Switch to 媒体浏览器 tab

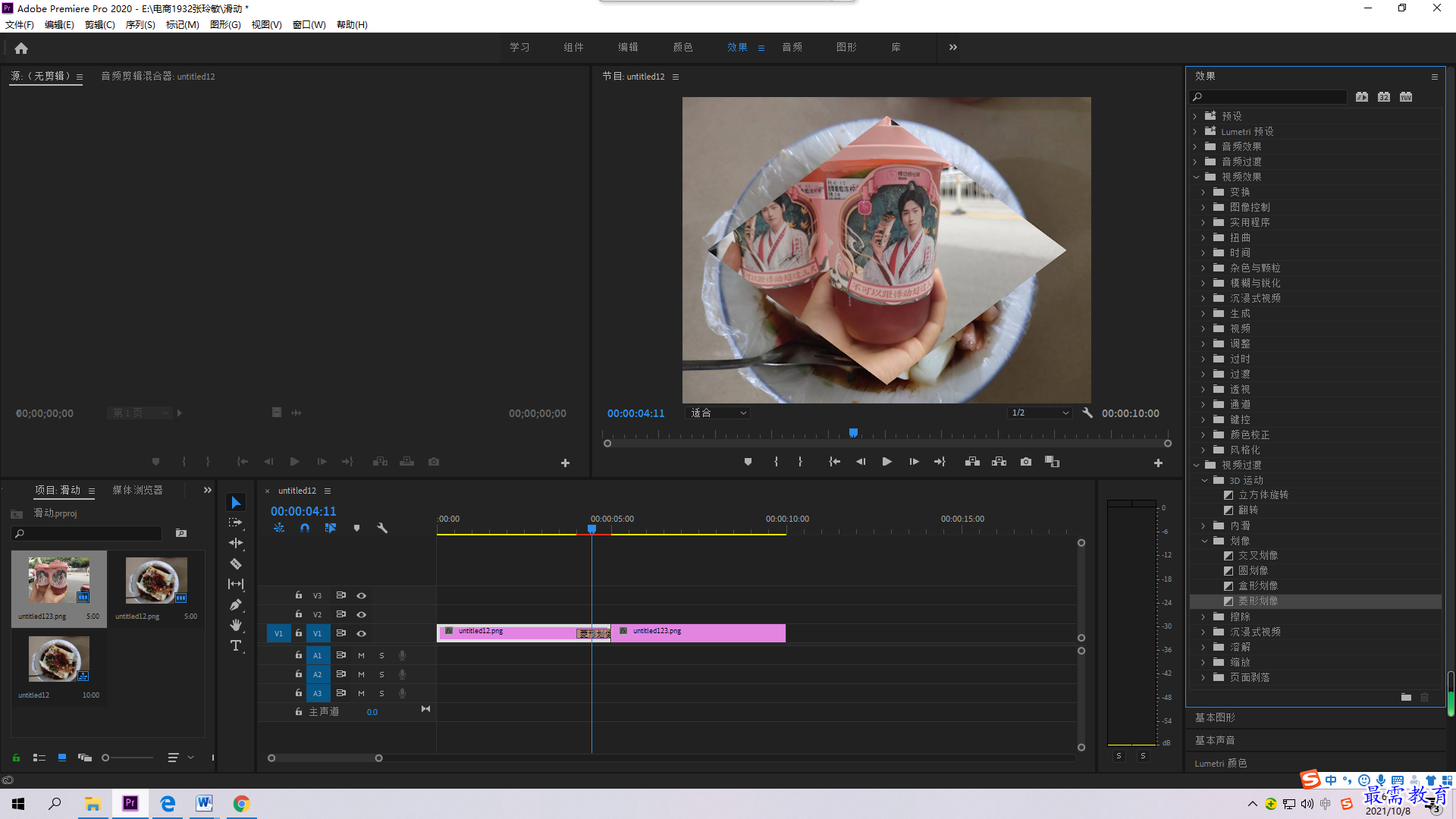coord(137,490)
